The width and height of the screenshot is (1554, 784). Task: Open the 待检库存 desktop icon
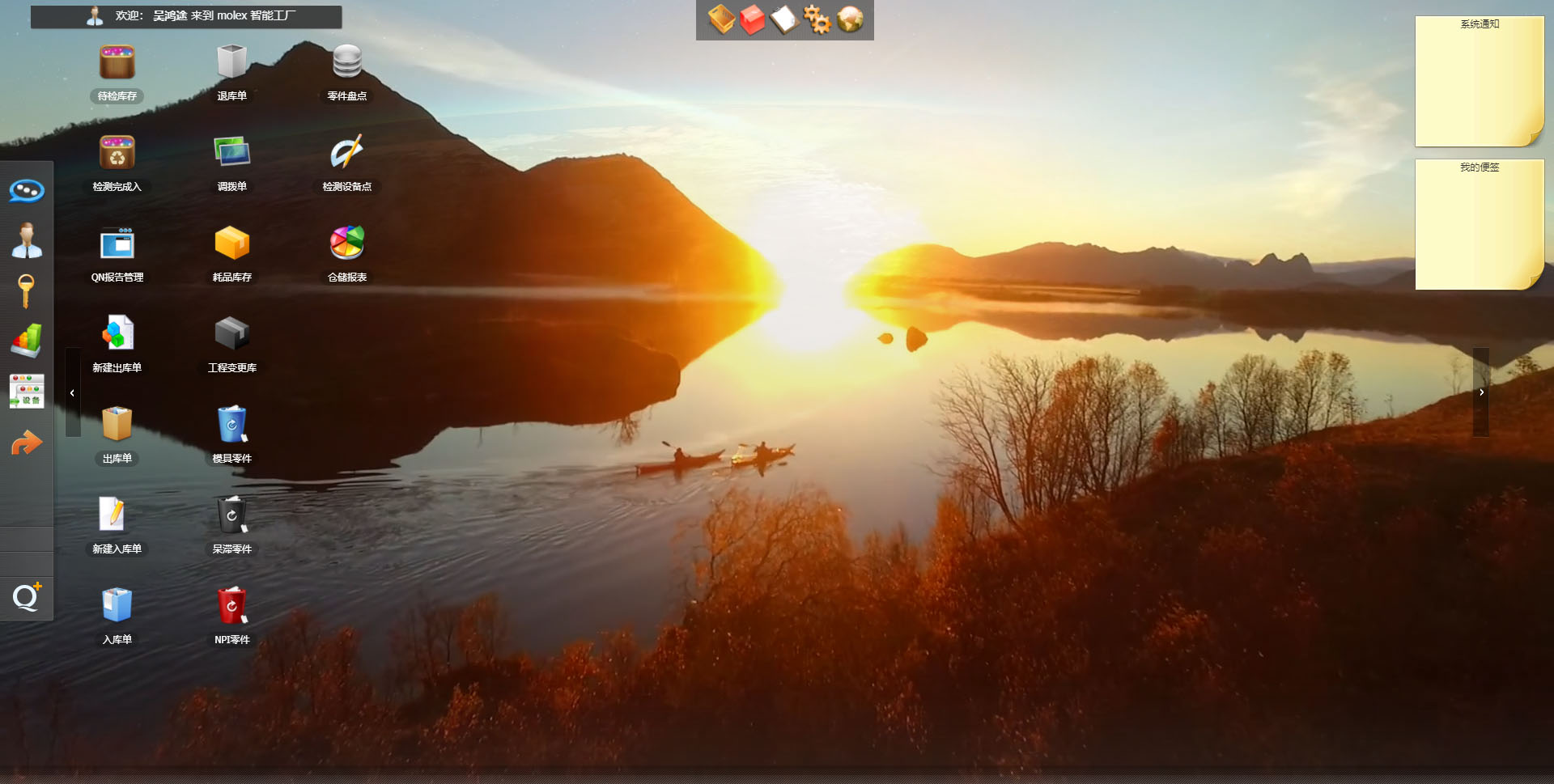[x=117, y=64]
